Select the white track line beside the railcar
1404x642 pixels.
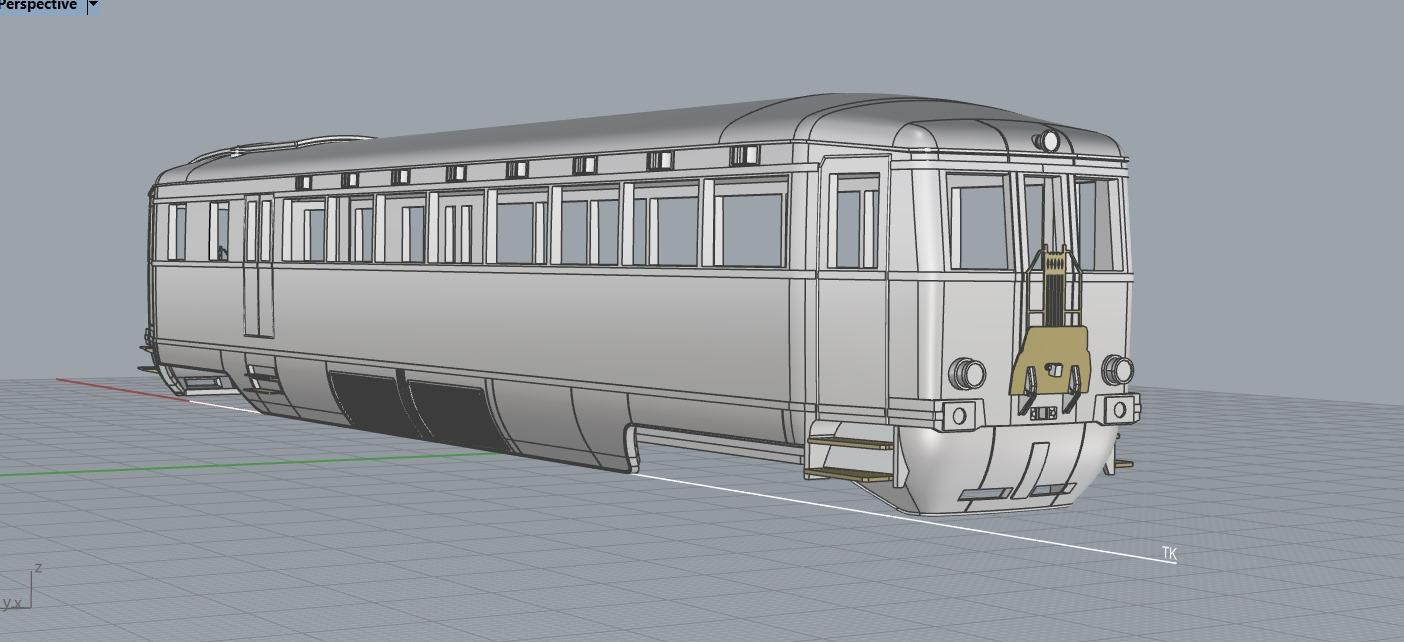(x=900, y=516)
